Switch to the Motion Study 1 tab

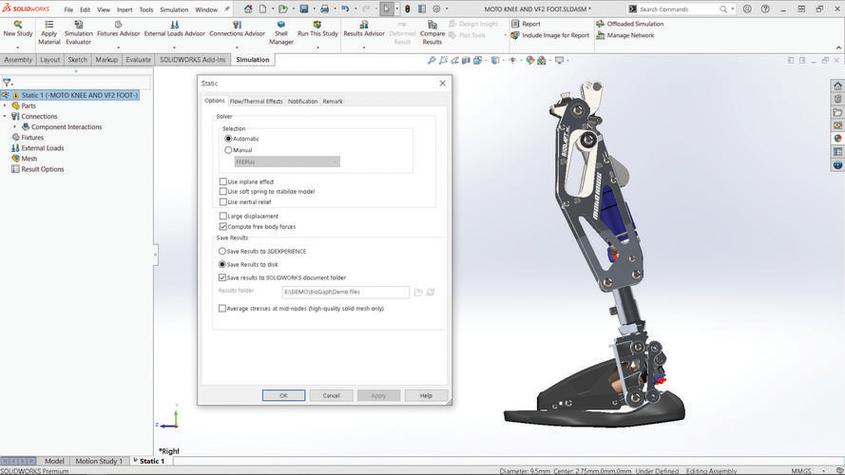pyautogui.click(x=99, y=461)
